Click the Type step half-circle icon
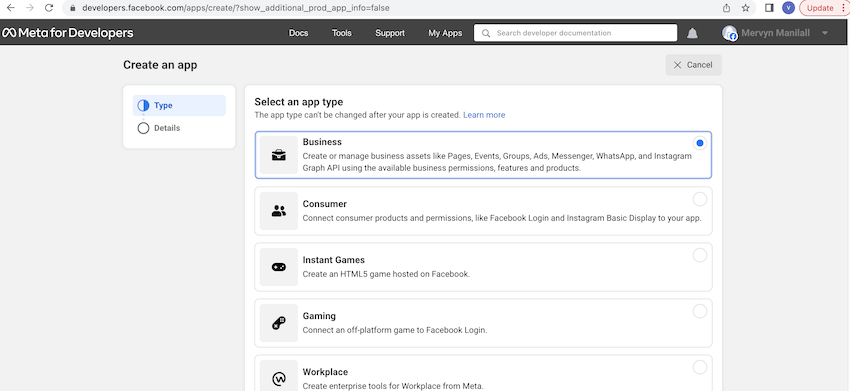The height and width of the screenshot is (391, 850). [143, 105]
